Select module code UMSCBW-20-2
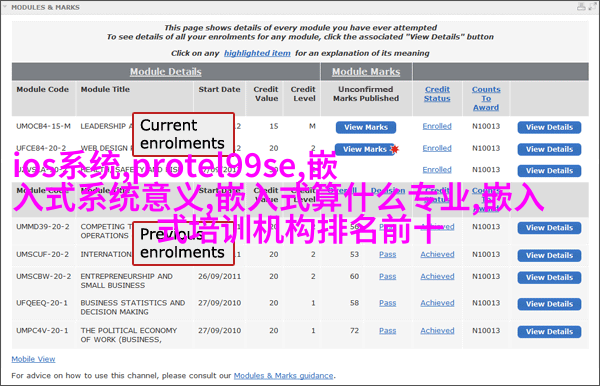 point(44,276)
